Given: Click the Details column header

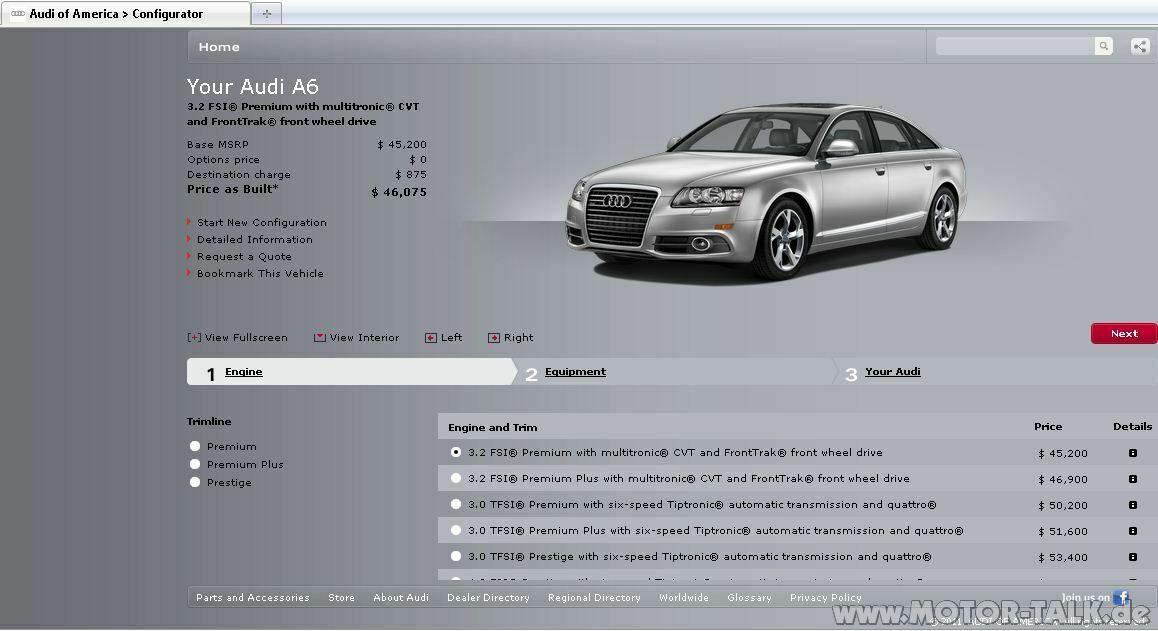Looking at the screenshot, I should [x=1132, y=426].
